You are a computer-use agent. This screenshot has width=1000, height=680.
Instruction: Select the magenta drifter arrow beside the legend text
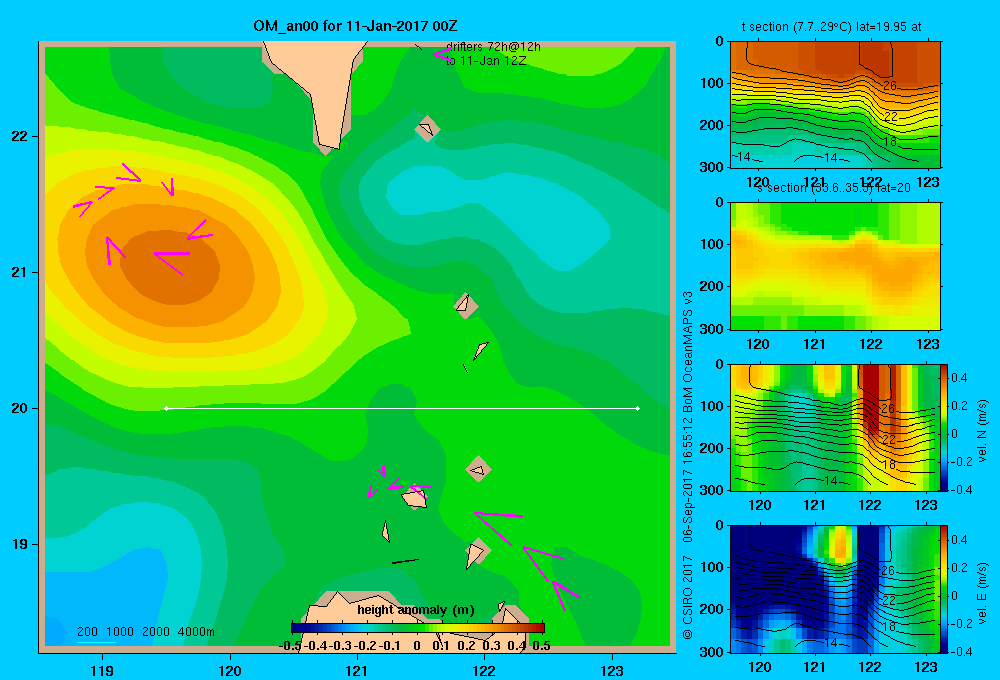[441, 55]
